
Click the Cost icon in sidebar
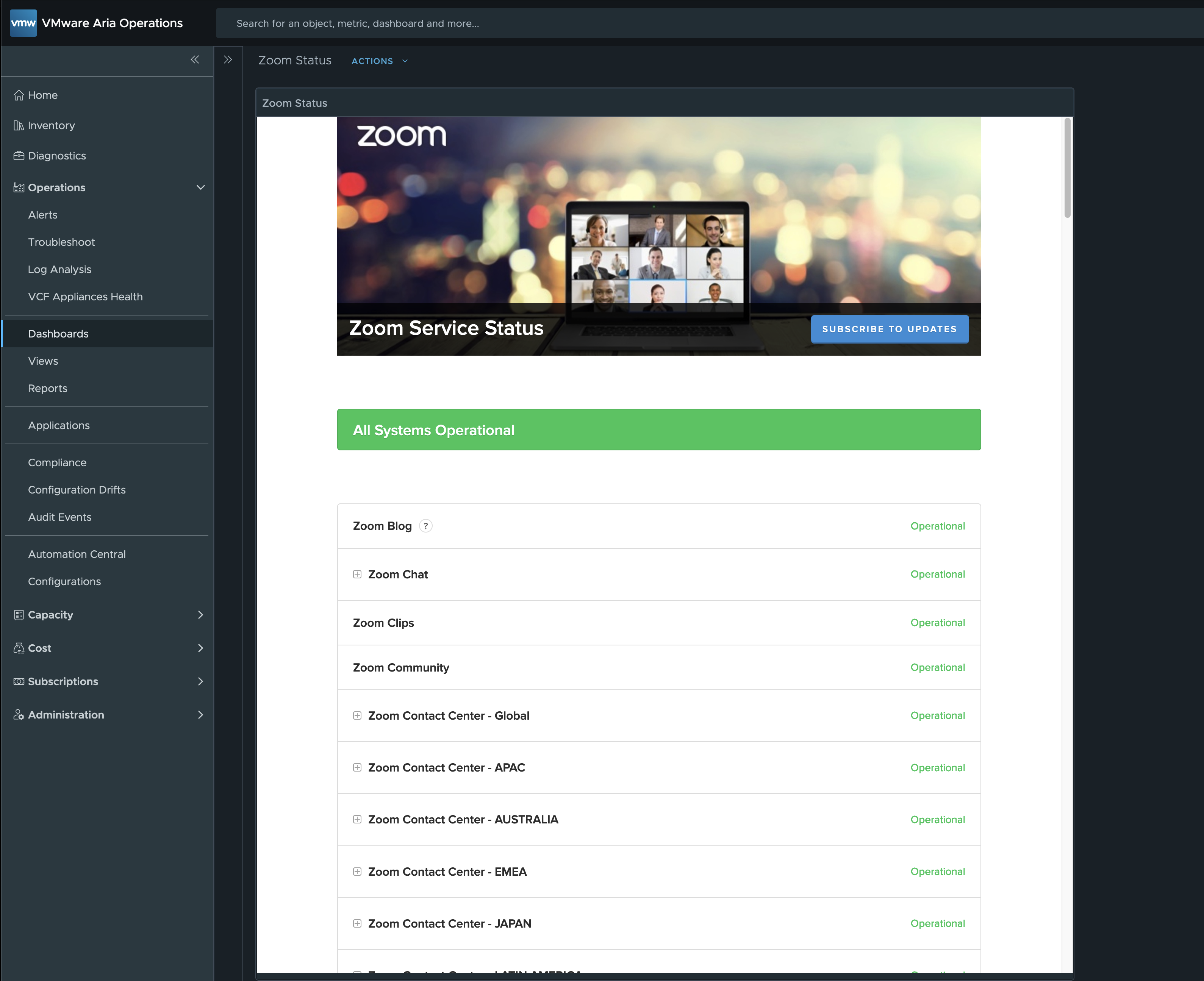(x=19, y=648)
